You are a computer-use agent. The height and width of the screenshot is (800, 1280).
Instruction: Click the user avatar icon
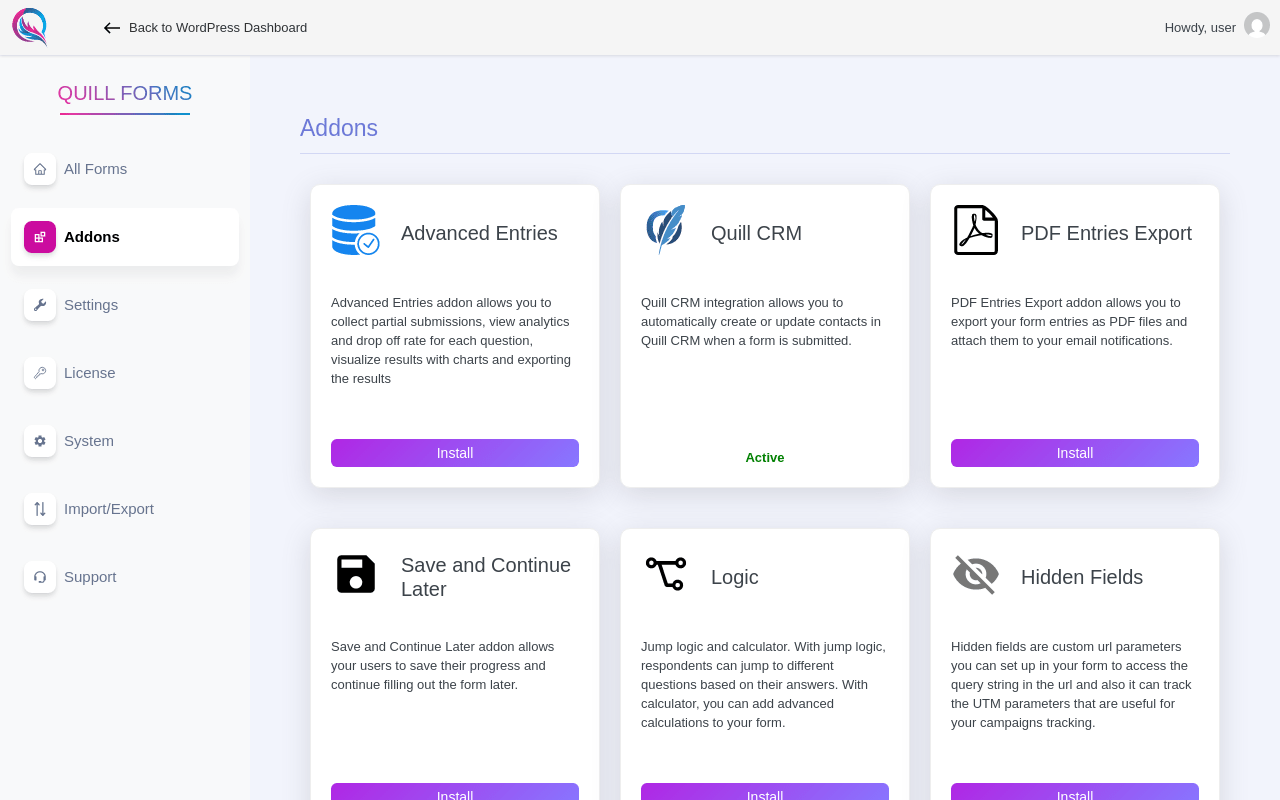click(1257, 26)
